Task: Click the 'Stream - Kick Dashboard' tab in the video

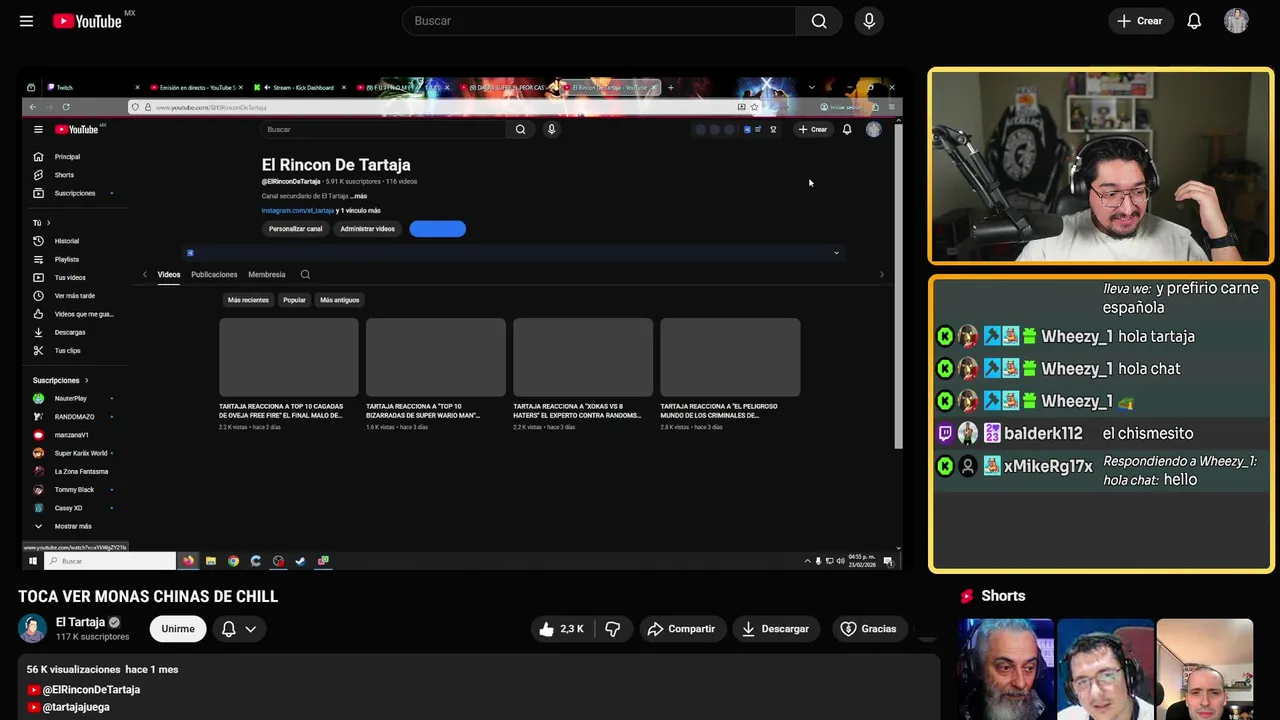Action: click(299, 88)
